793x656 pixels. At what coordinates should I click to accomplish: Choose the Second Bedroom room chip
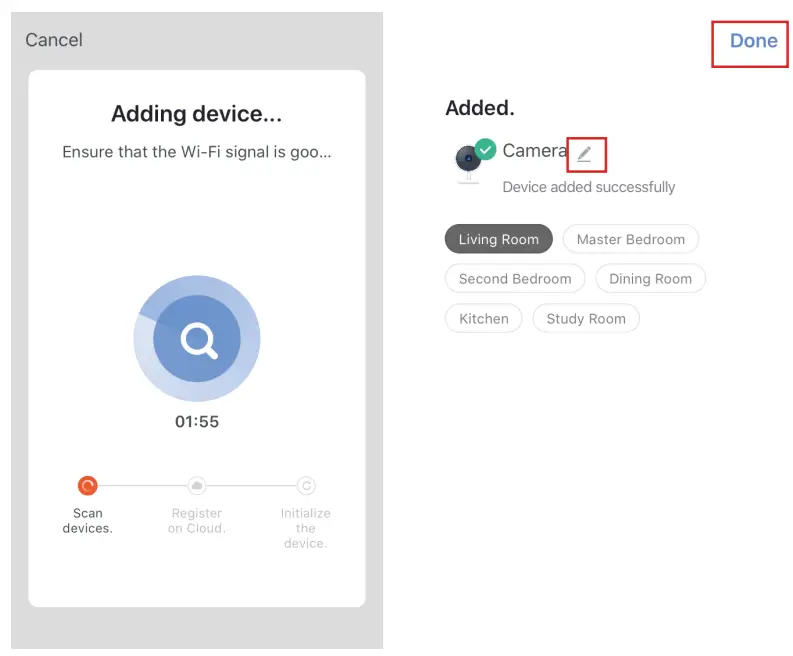tap(515, 279)
